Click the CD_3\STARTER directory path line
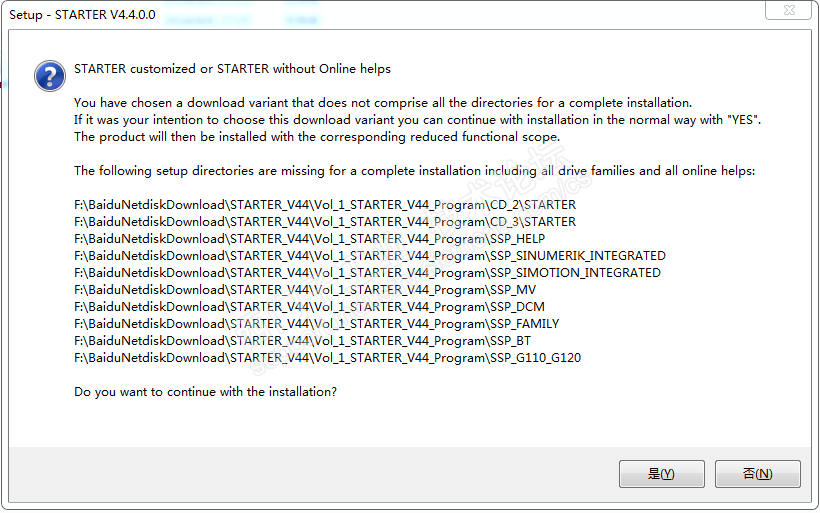 tap(325, 222)
